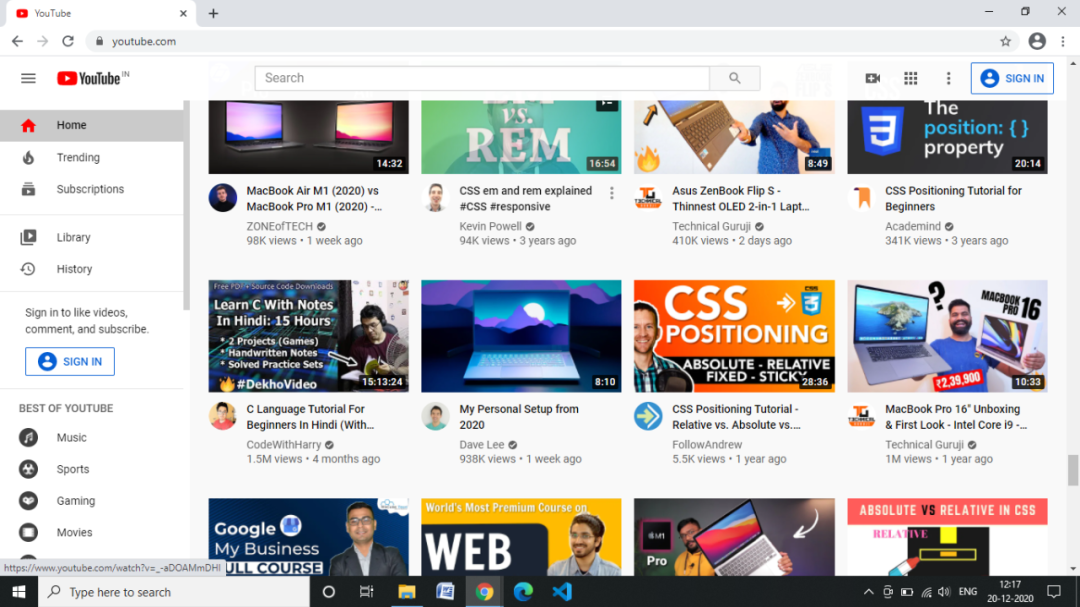Click the Dave Lee channel name
This screenshot has height=607, width=1080.
coord(482,444)
